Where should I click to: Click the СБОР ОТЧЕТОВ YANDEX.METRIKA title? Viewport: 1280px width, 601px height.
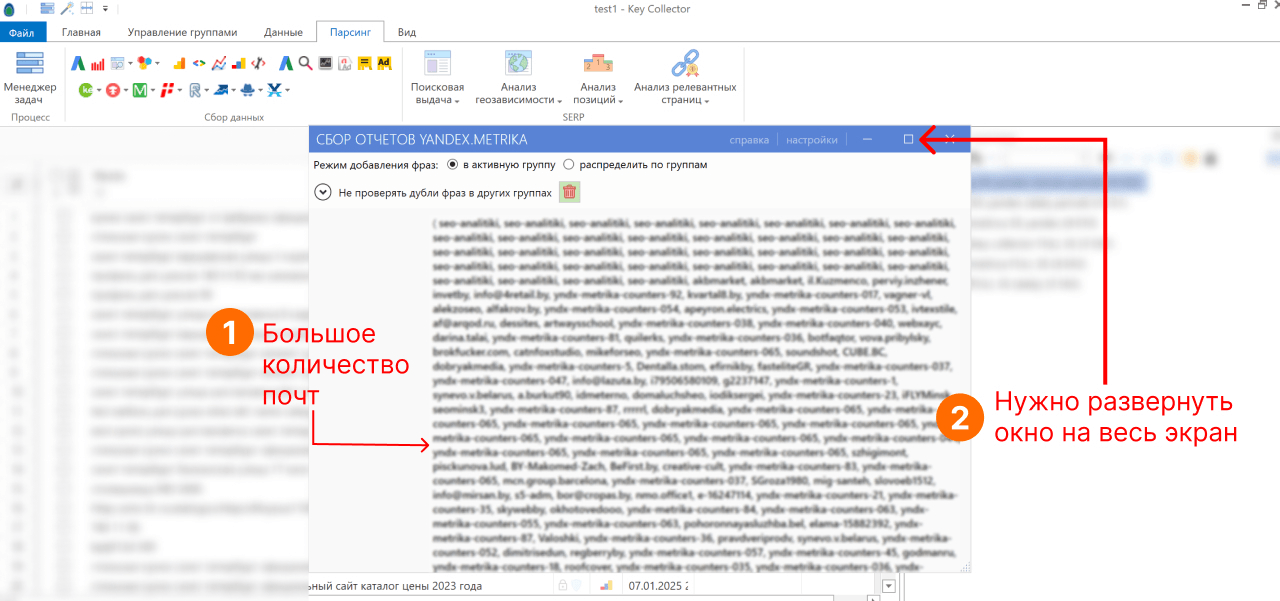(x=421, y=140)
